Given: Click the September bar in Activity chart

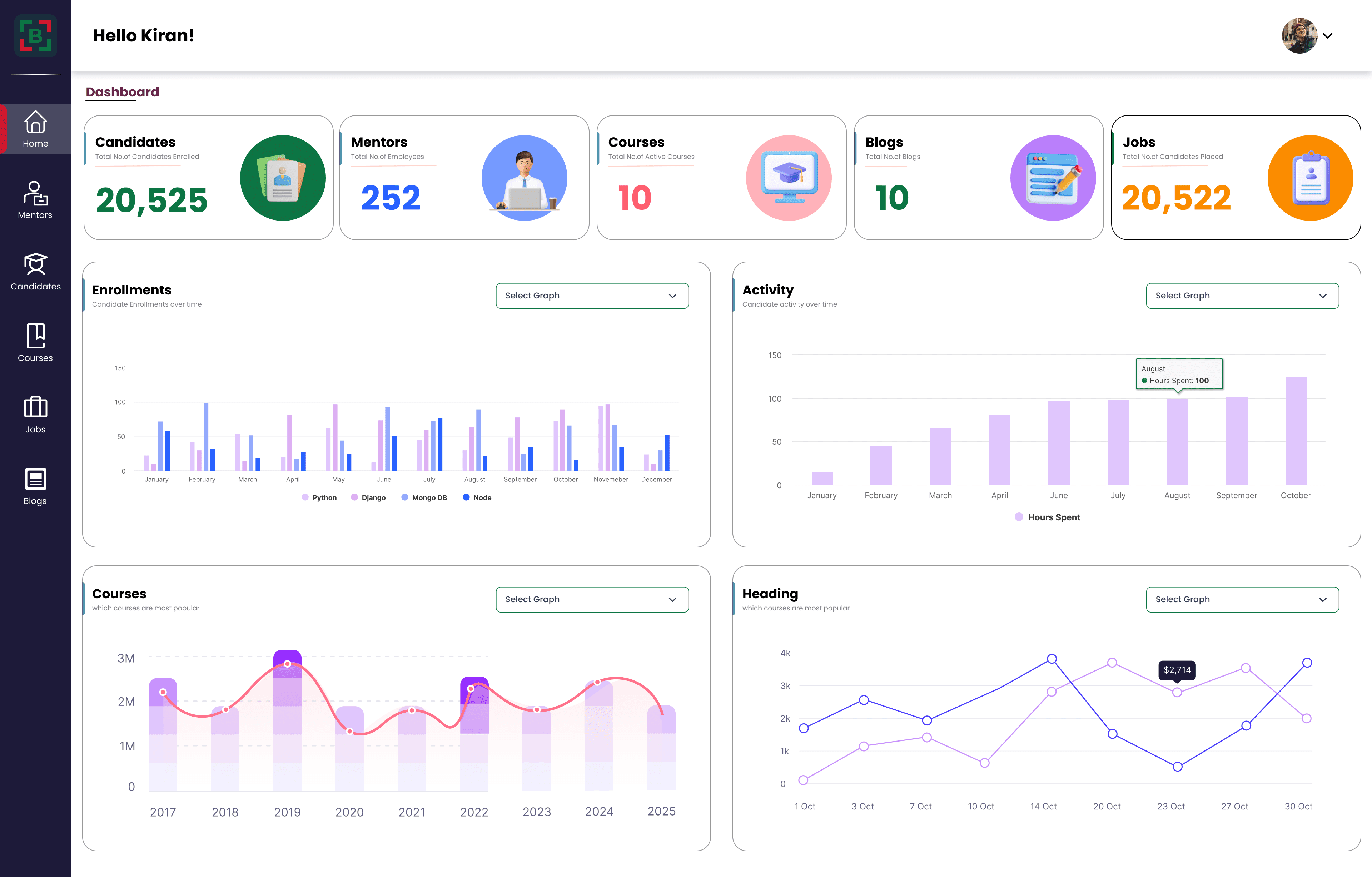Looking at the screenshot, I should pyautogui.click(x=1236, y=441).
